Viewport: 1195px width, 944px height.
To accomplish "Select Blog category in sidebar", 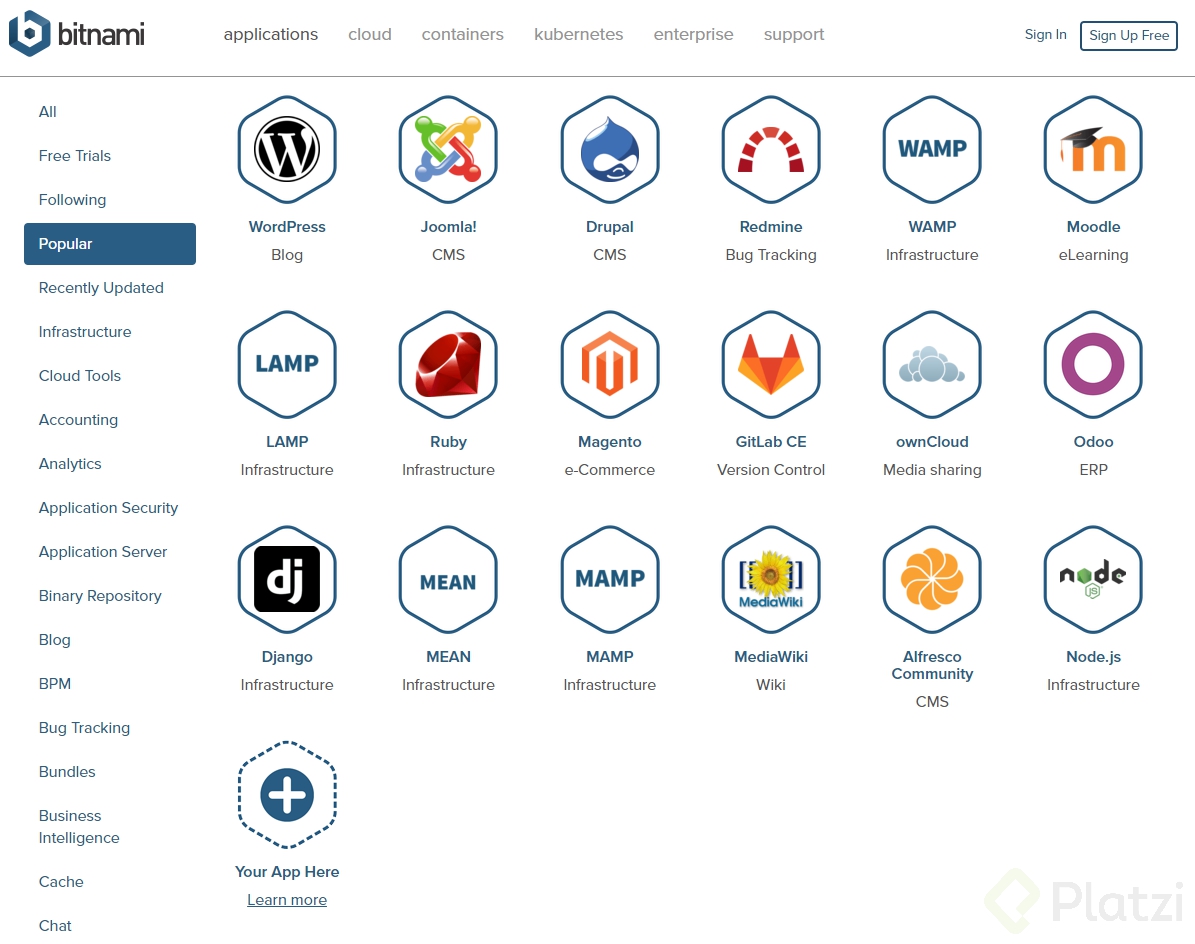I will point(55,640).
